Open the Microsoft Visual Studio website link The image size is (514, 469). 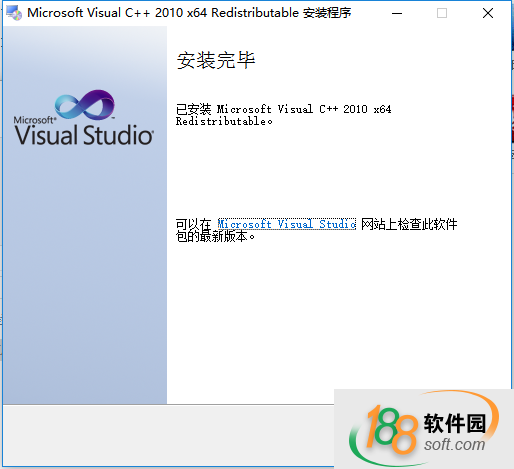(x=287, y=224)
